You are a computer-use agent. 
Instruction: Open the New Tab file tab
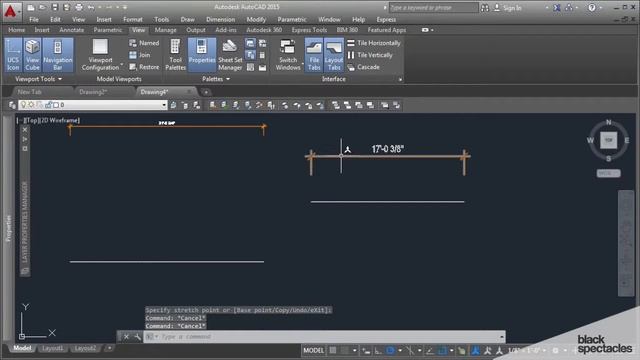click(x=30, y=92)
